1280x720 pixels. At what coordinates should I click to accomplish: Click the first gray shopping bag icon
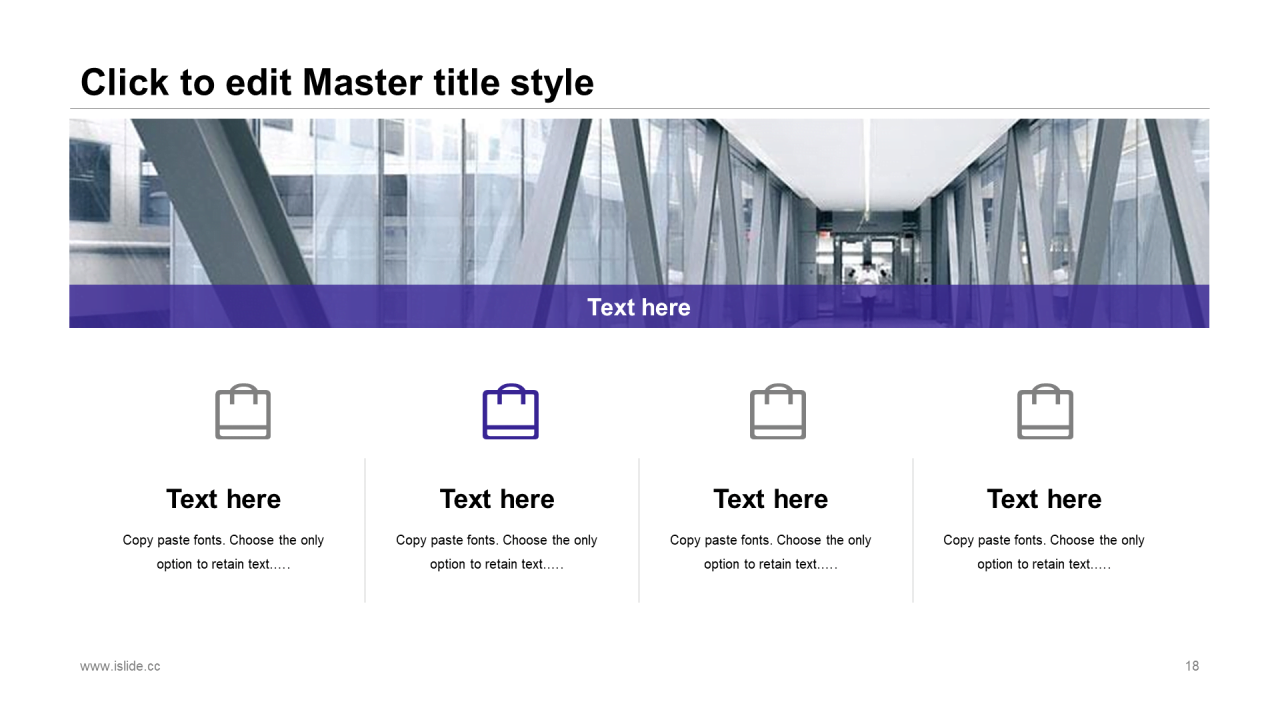pyautogui.click(x=243, y=411)
